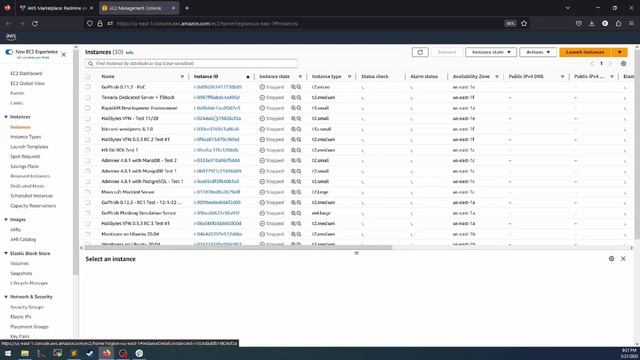
Task: Open details panel settings gear icon
Action: (x=611, y=259)
